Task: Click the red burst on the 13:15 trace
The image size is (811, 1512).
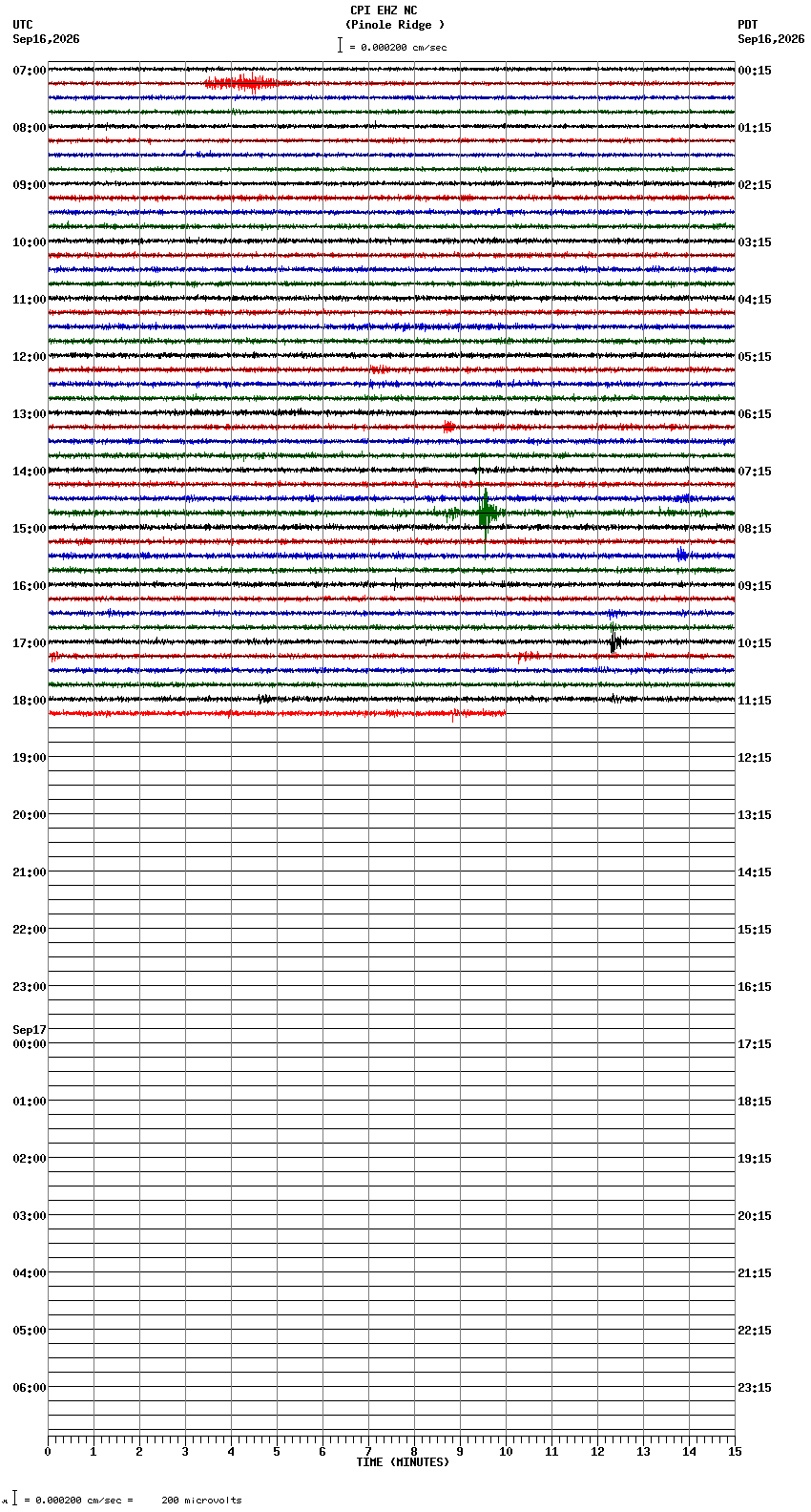Action: [x=448, y=427]
